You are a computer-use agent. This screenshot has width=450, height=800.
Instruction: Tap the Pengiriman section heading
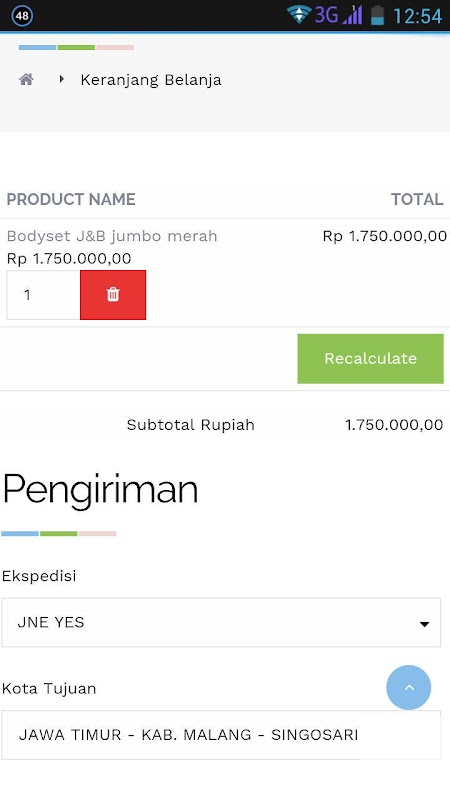tap(101, 490)
